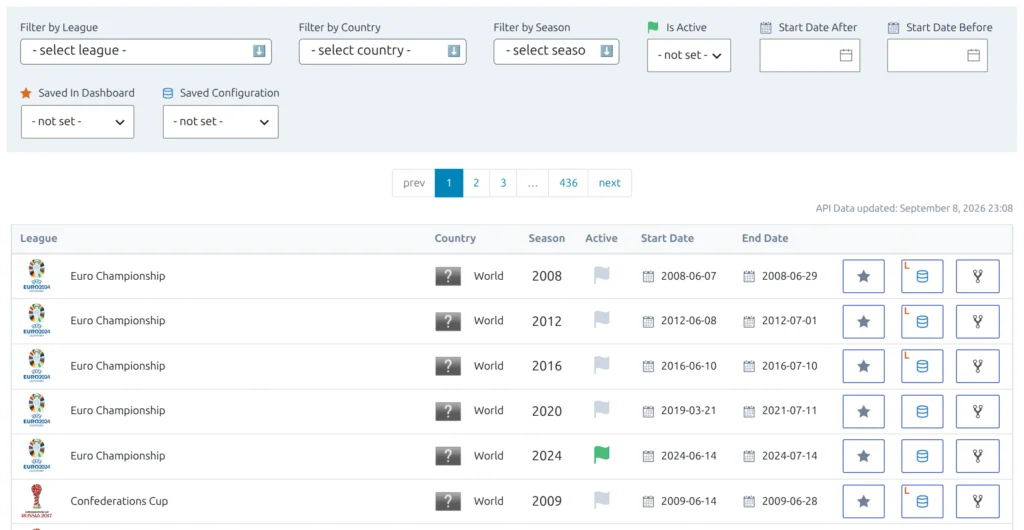Click end date 2009-06-28
The width and height of the screenshot is (1024, 530).
pos(790,501)
